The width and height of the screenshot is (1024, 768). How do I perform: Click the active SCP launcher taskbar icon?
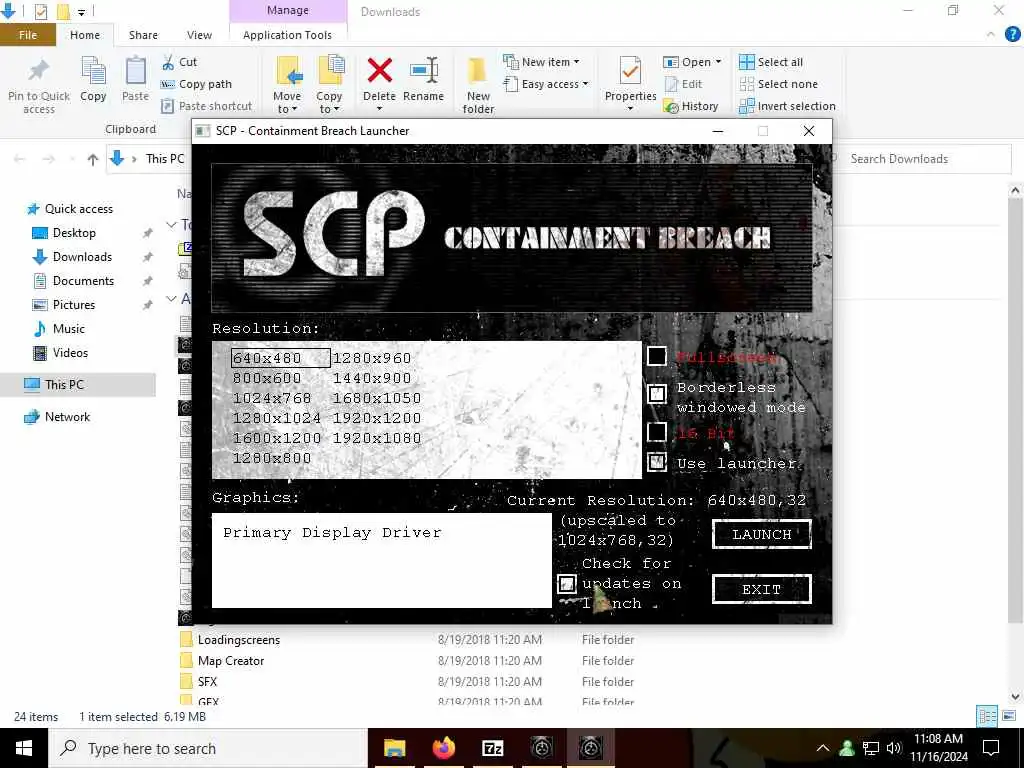coord(590,748)
